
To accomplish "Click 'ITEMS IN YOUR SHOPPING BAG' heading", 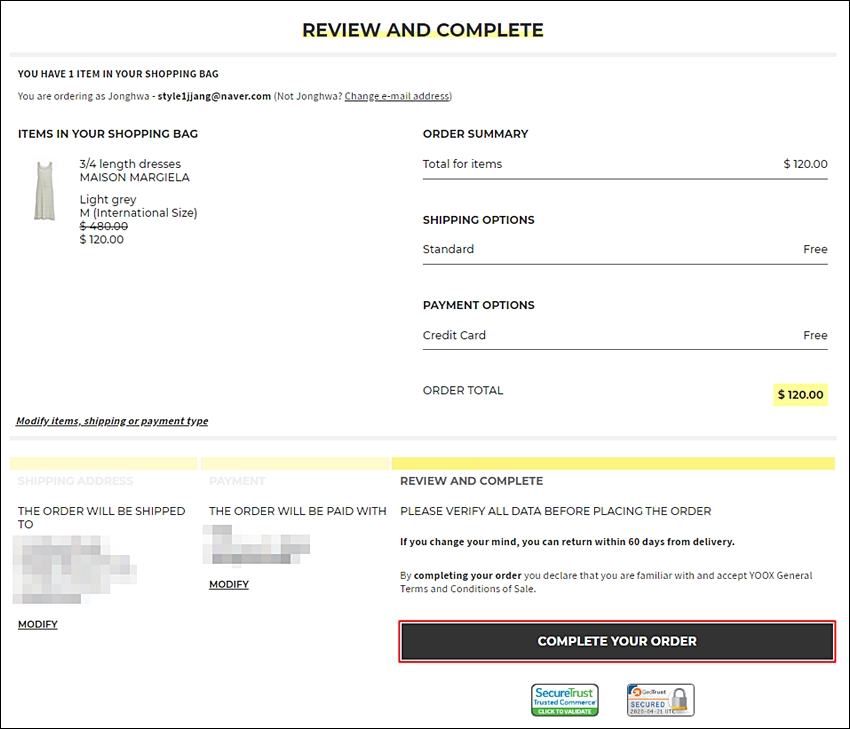I will click(108, 134).
